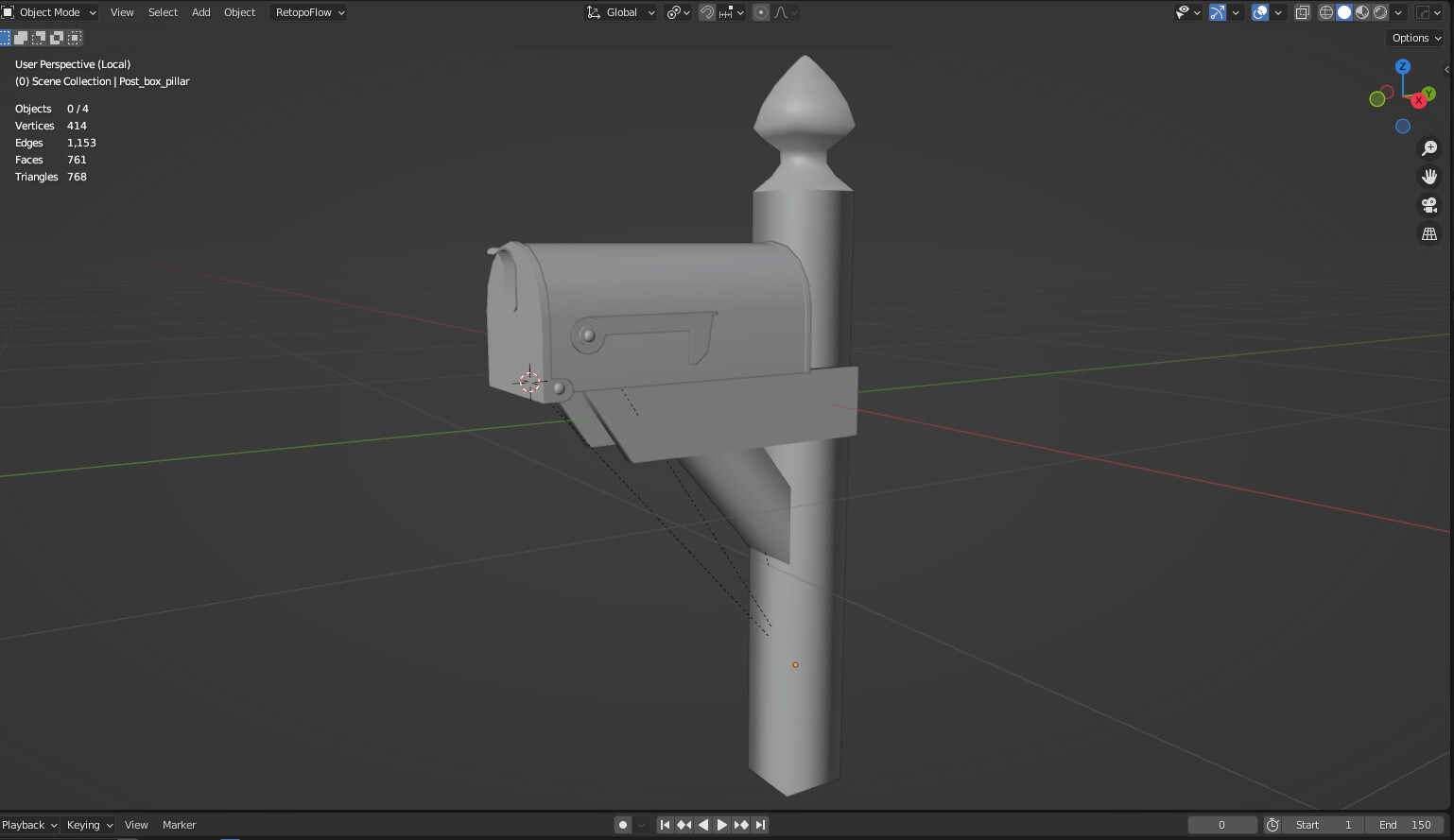Image resolution: width=1454 pixels, height=840 pixels.
Task: Enable the magnet snapping toggle
Action: pos(706,11)
